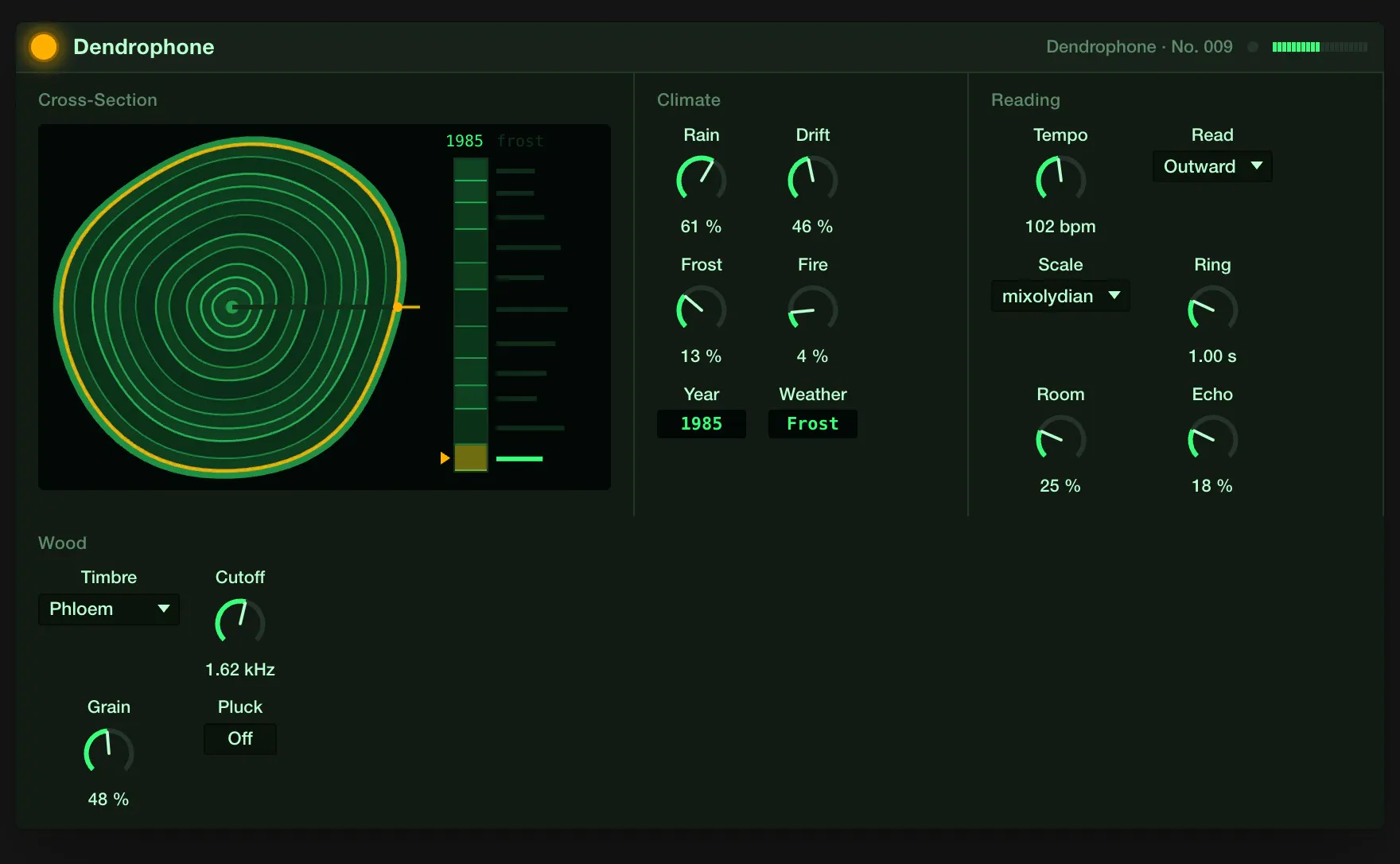The width and height of the screenshot is (1400, 864).
Task: Click the Cutoff knob in Wood
Action: 240,621
